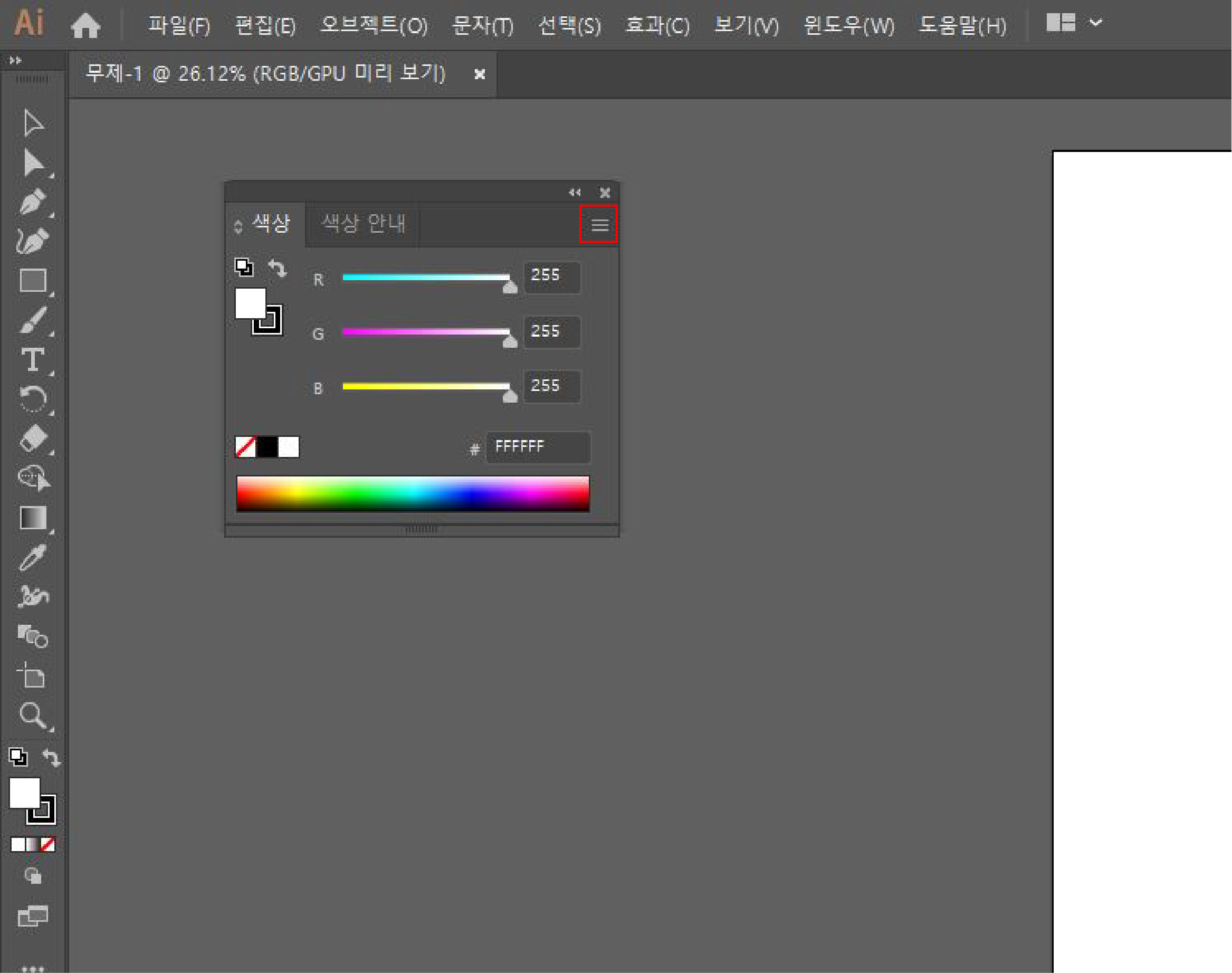Select the Direct Selection tool
This screenshot has height=973, width=1232.
33,163
